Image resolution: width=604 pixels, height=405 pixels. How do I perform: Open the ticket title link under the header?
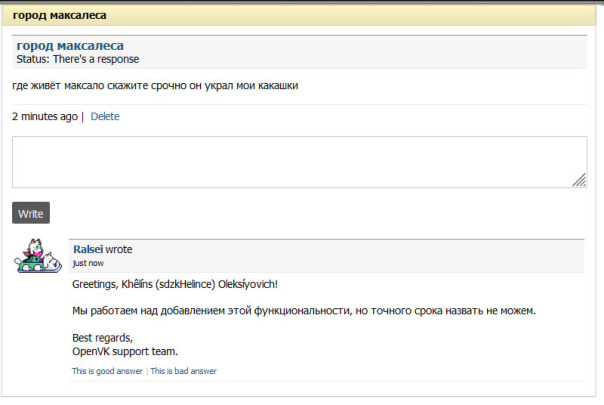70,45
